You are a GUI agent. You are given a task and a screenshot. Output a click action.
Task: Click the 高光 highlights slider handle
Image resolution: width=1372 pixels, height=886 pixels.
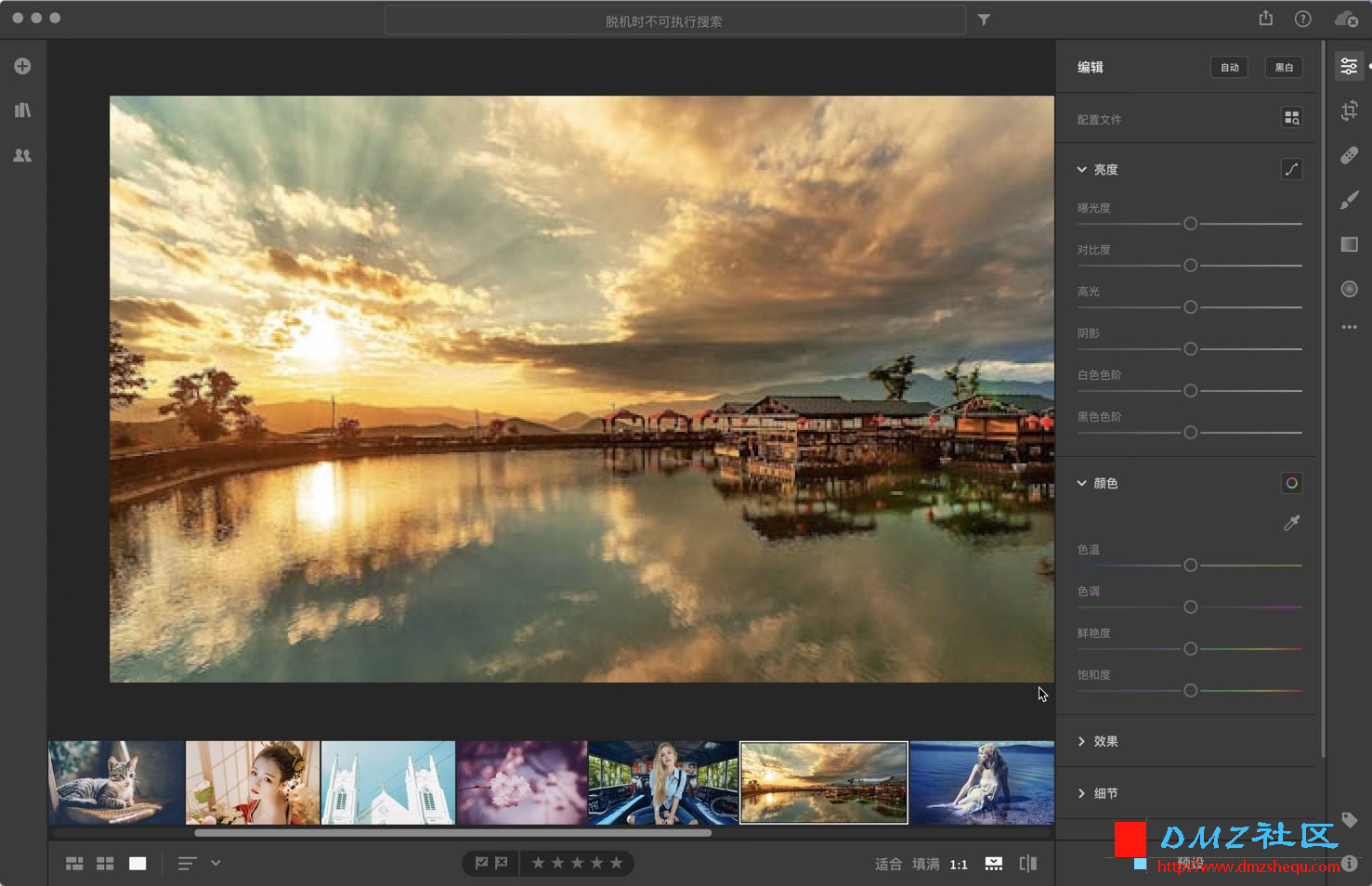(x=1190, y=307)
